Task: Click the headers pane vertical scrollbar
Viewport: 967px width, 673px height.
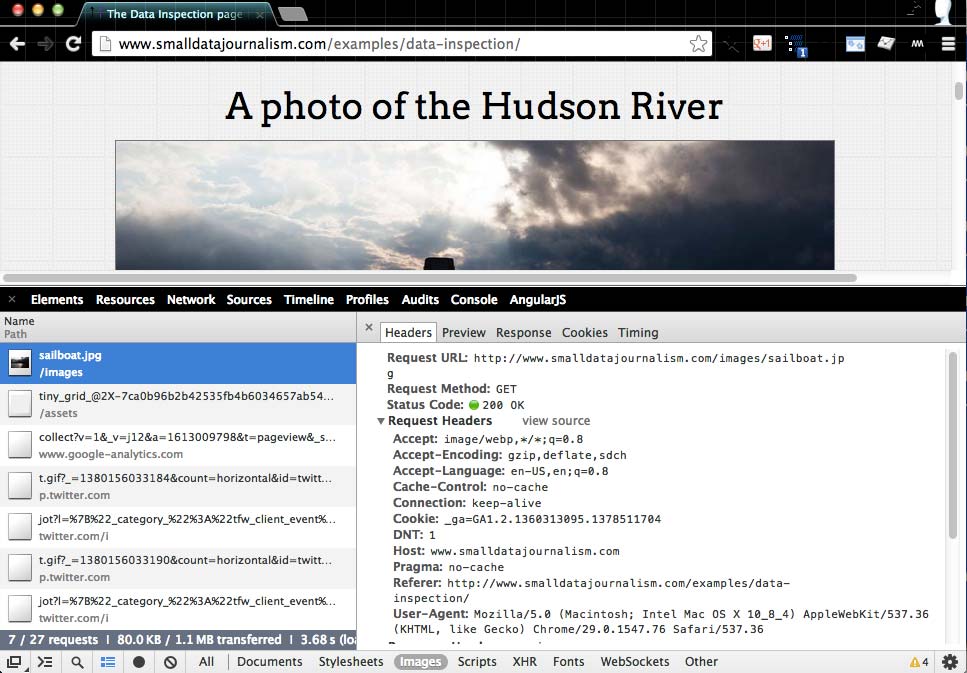Action: tap(953, 444)
